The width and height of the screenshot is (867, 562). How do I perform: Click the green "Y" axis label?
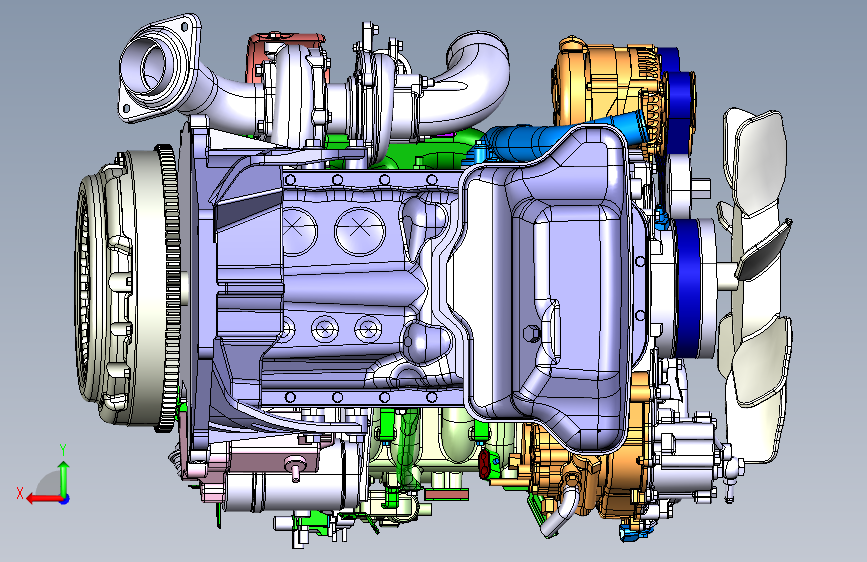click(x=63, y=450)
